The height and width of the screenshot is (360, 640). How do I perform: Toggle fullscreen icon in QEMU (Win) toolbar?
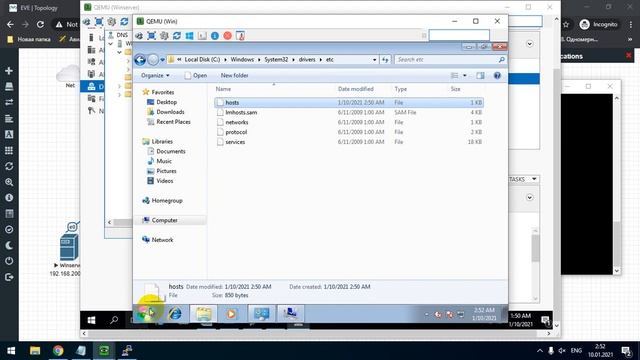coord(151,36)
